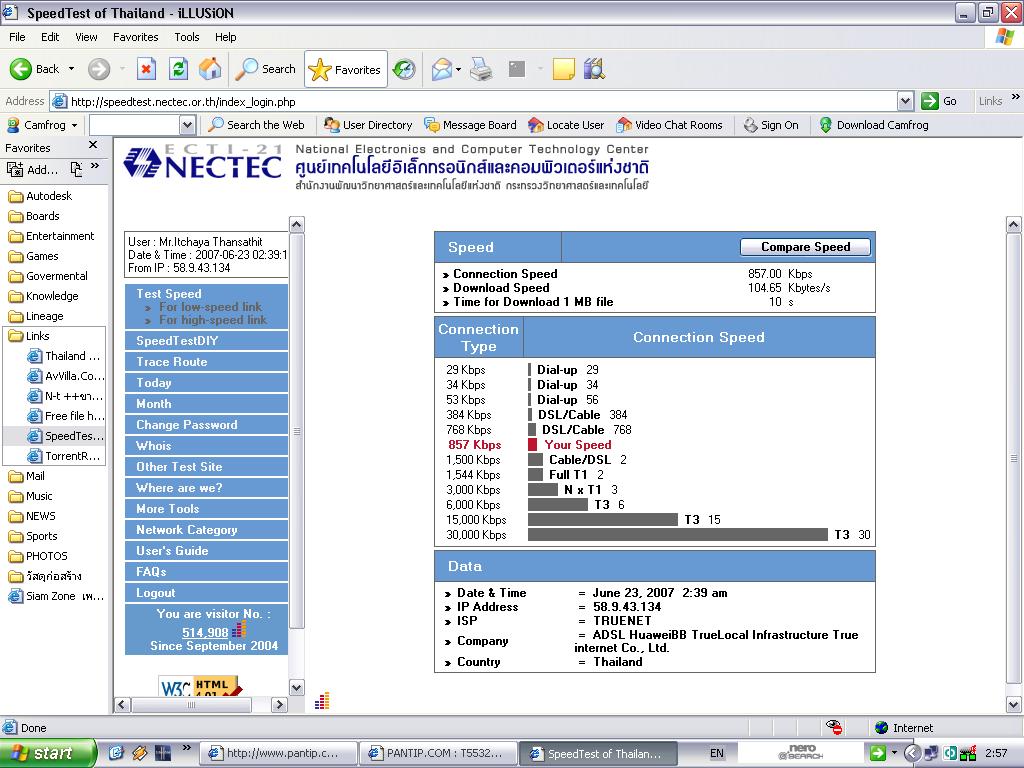Click Logout in the sidebar menu
The height and width of the screenshot is (768, 1024).
[206, 593]
